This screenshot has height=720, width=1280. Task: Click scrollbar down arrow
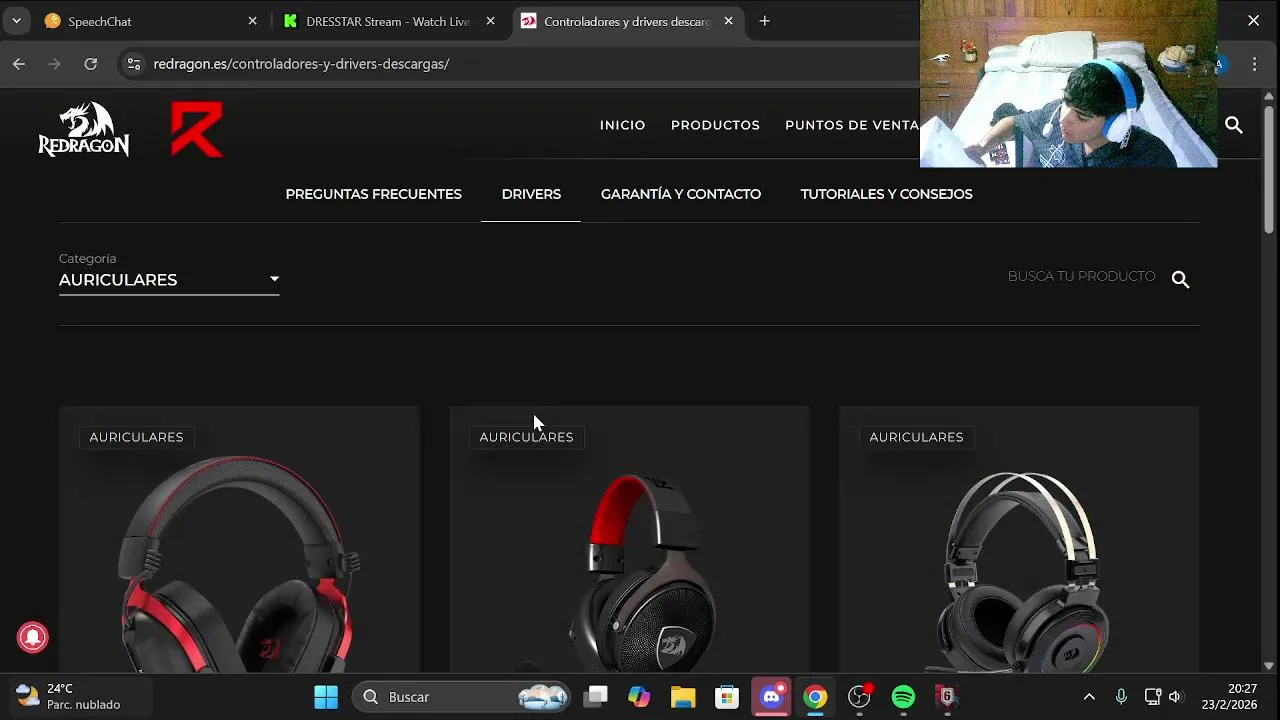click(x=1269, y=665)
